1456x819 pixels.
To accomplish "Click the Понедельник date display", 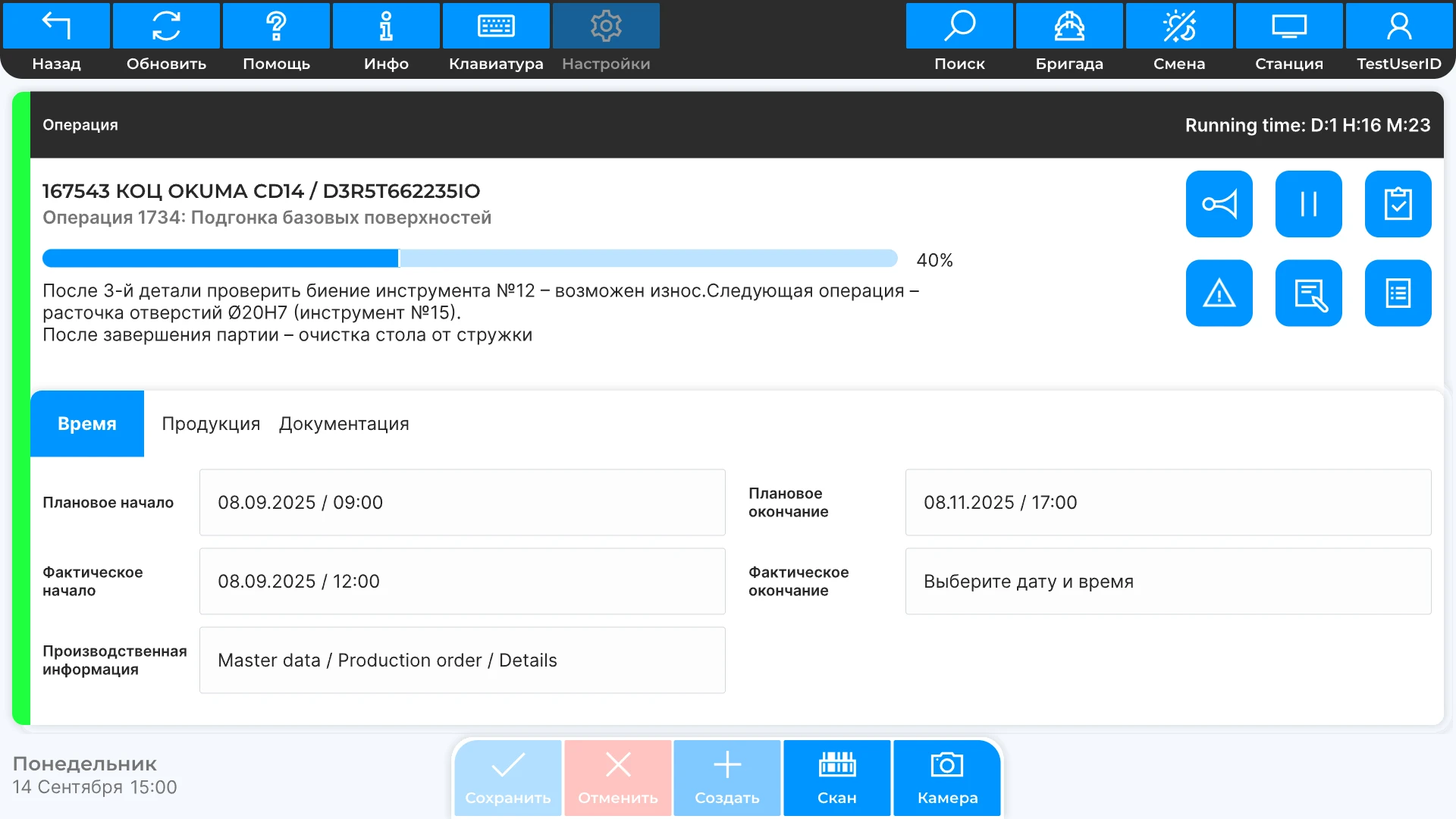I will tap(95, 775).
